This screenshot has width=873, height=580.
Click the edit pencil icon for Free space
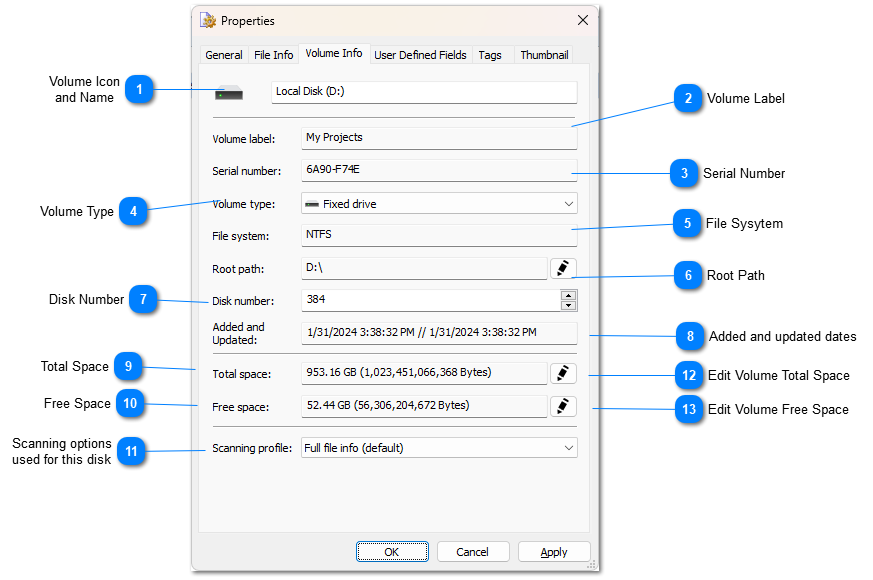563,406
